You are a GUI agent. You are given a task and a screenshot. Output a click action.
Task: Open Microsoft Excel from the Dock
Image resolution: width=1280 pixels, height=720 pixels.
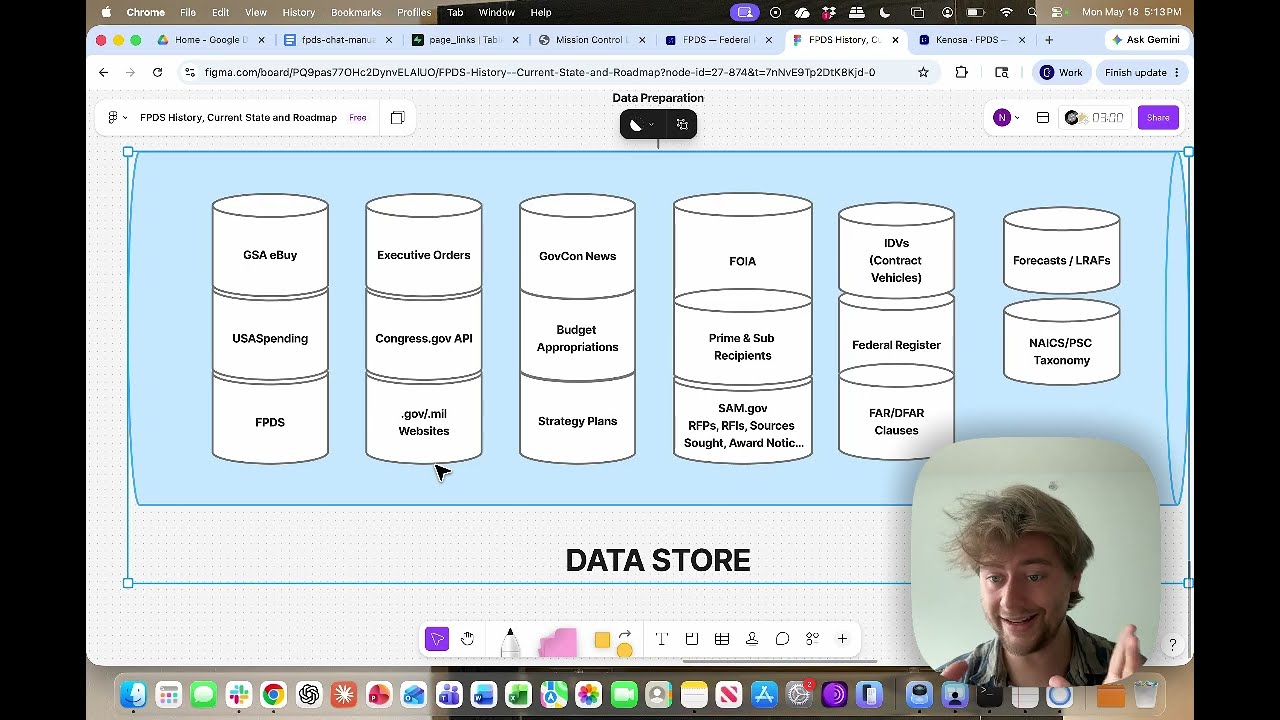pyautogui.click(x=518, y=694)
